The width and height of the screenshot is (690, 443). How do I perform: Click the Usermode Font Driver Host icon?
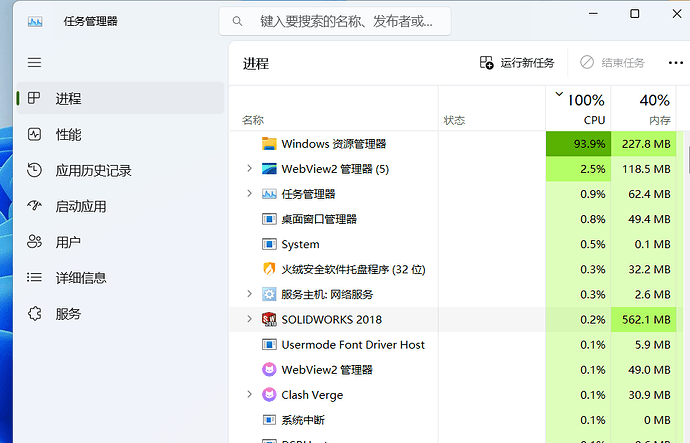tap(269, 344)
